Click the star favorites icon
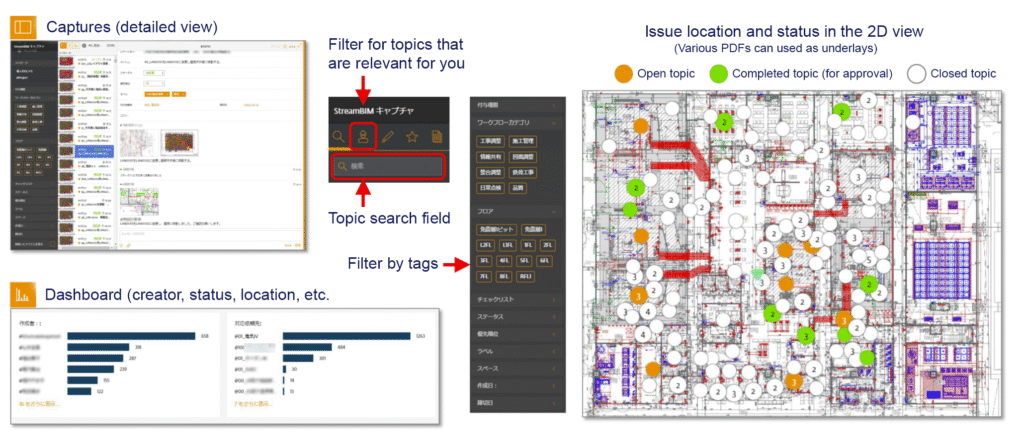1024x447 pixels. click(x=412, y=136)
